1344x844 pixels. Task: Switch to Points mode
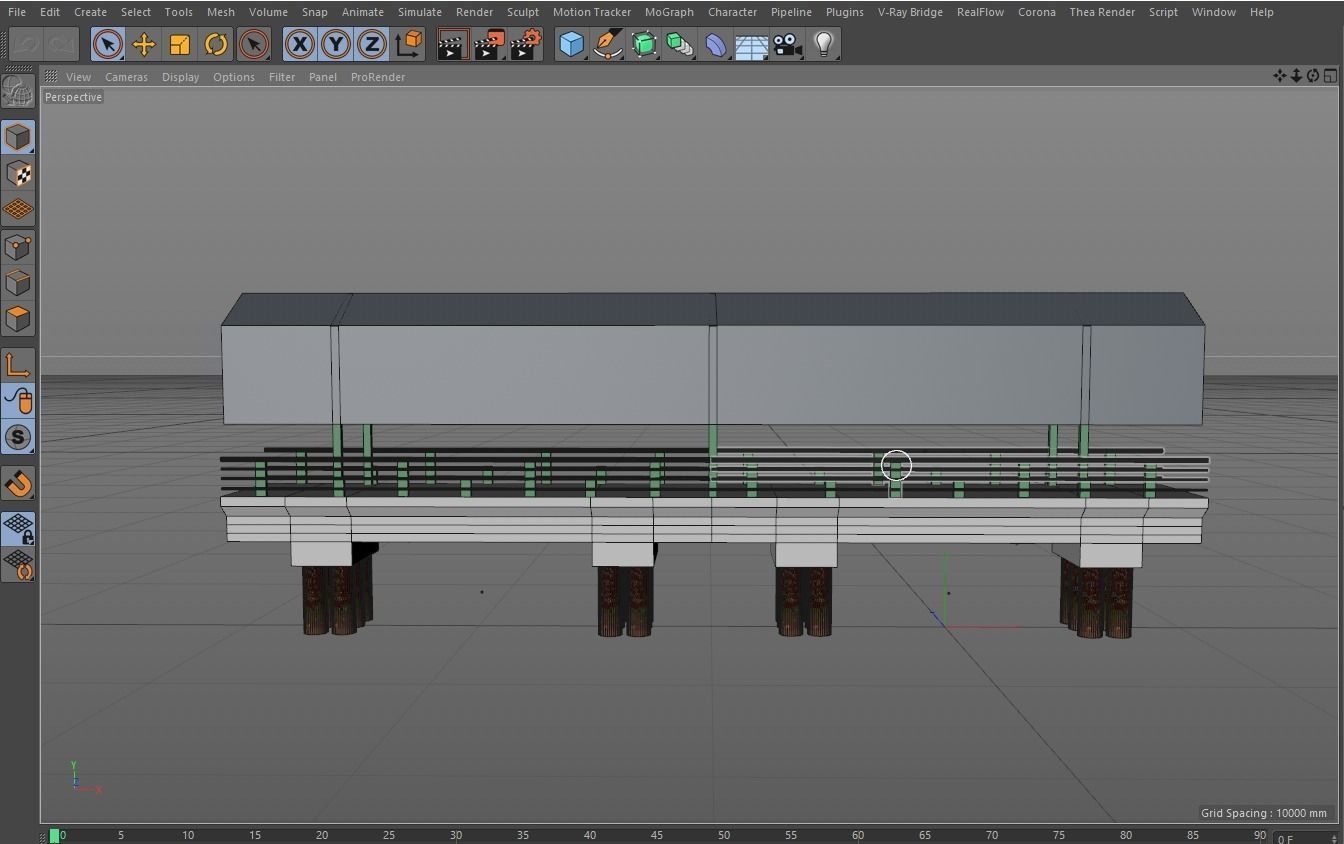click(x=18, y=246)
